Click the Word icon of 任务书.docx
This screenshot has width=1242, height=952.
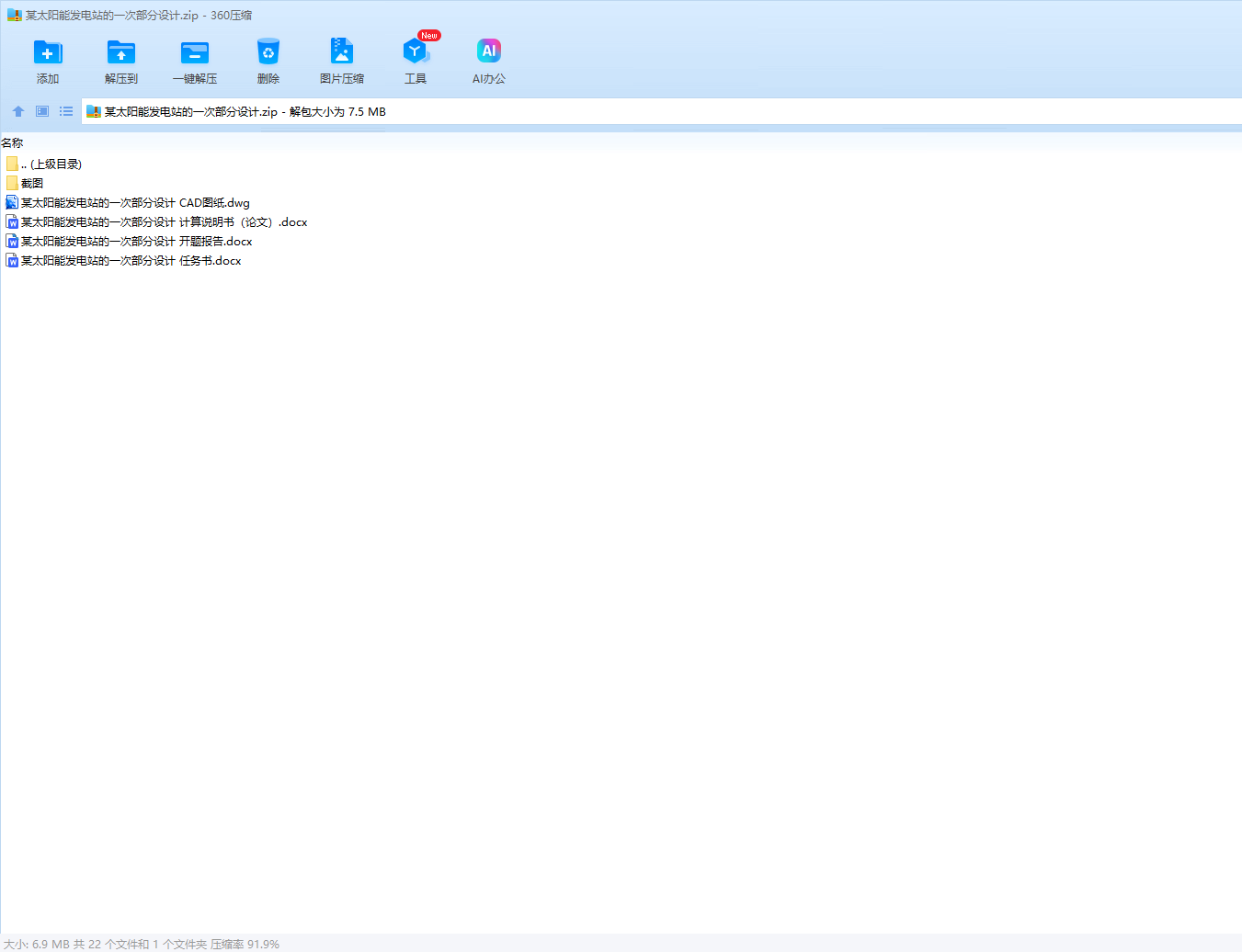pos(12,260)
